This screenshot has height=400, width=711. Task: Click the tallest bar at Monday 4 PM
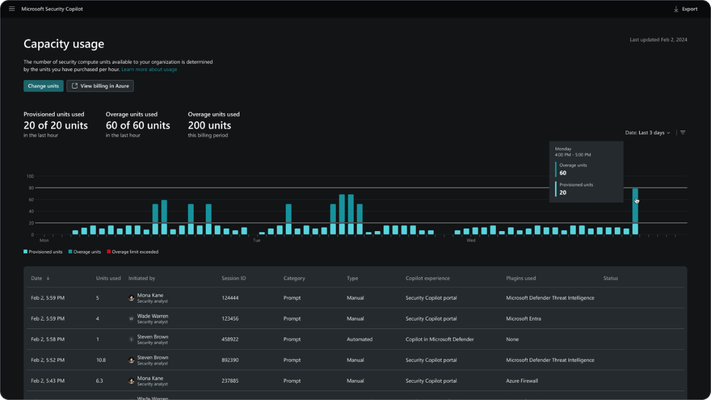point(635,211)
